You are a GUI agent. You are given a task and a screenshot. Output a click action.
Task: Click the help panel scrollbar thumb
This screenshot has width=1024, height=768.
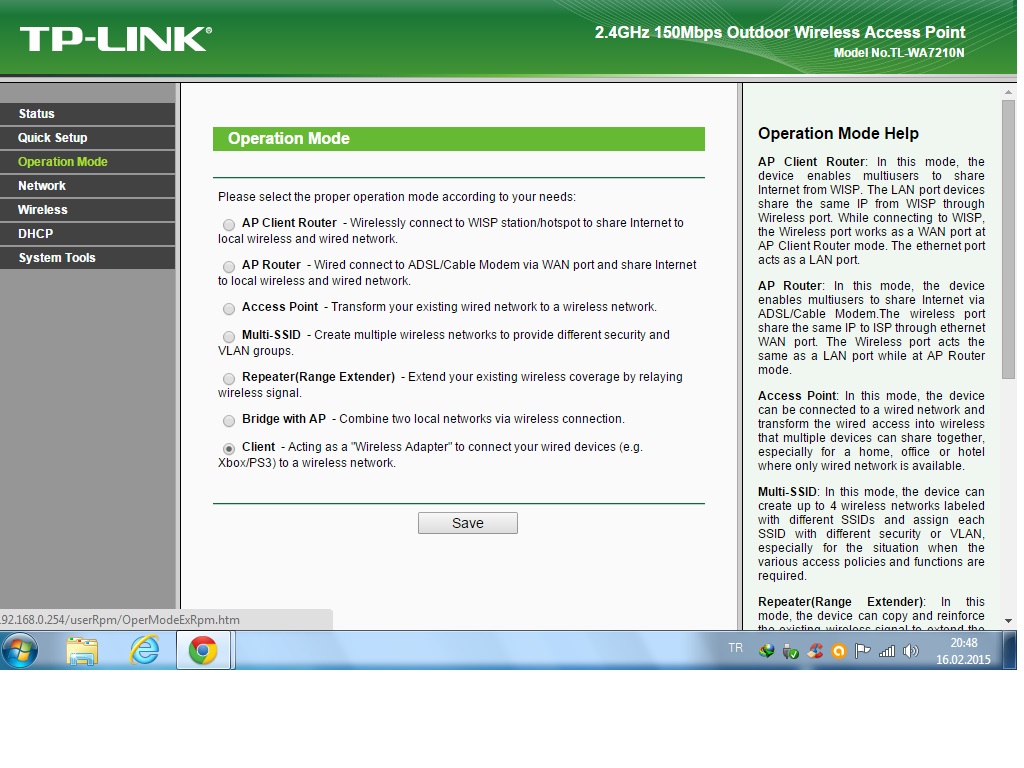1009,238
